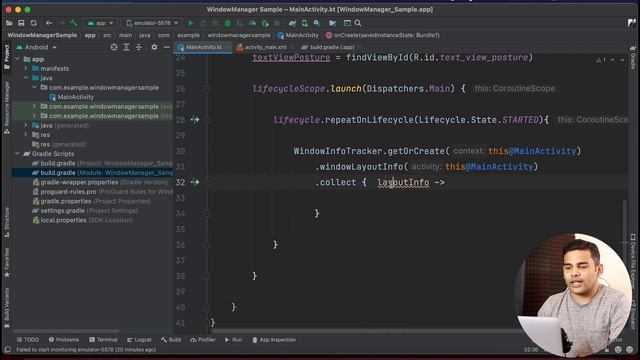The width and height of the screenshot is (640, 360).
Task: Click the gutter run icon on line 28
Action: tap(195, 120)
